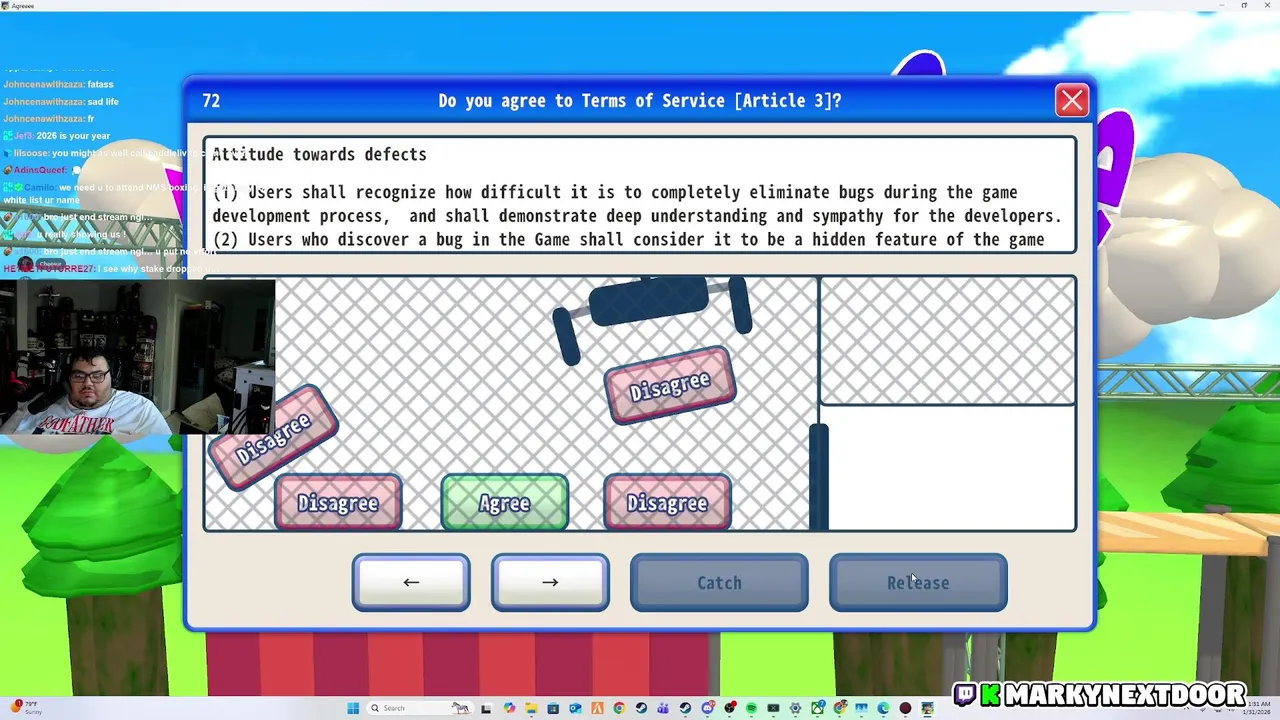Image resolution: width=1280 pixels, height=720 pixels.
Task: Click the 'Attitude towards defects' heading
Action: pyautogui.click(x=319, y=154)
